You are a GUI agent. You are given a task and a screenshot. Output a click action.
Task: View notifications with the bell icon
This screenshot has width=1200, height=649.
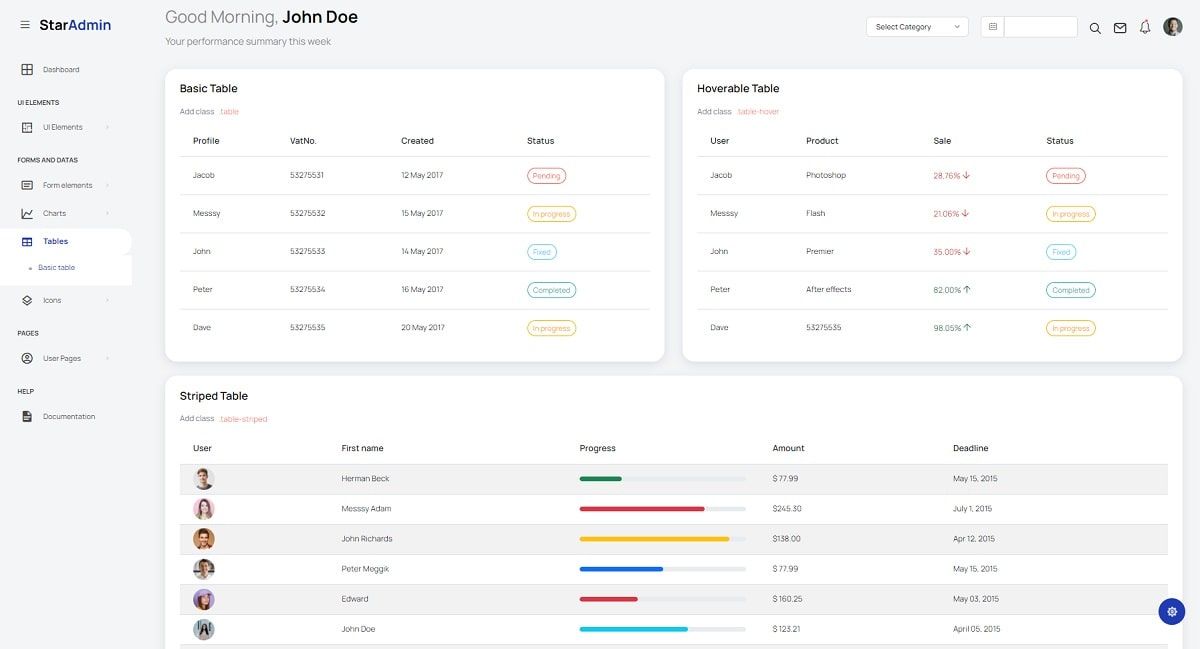1145,27
